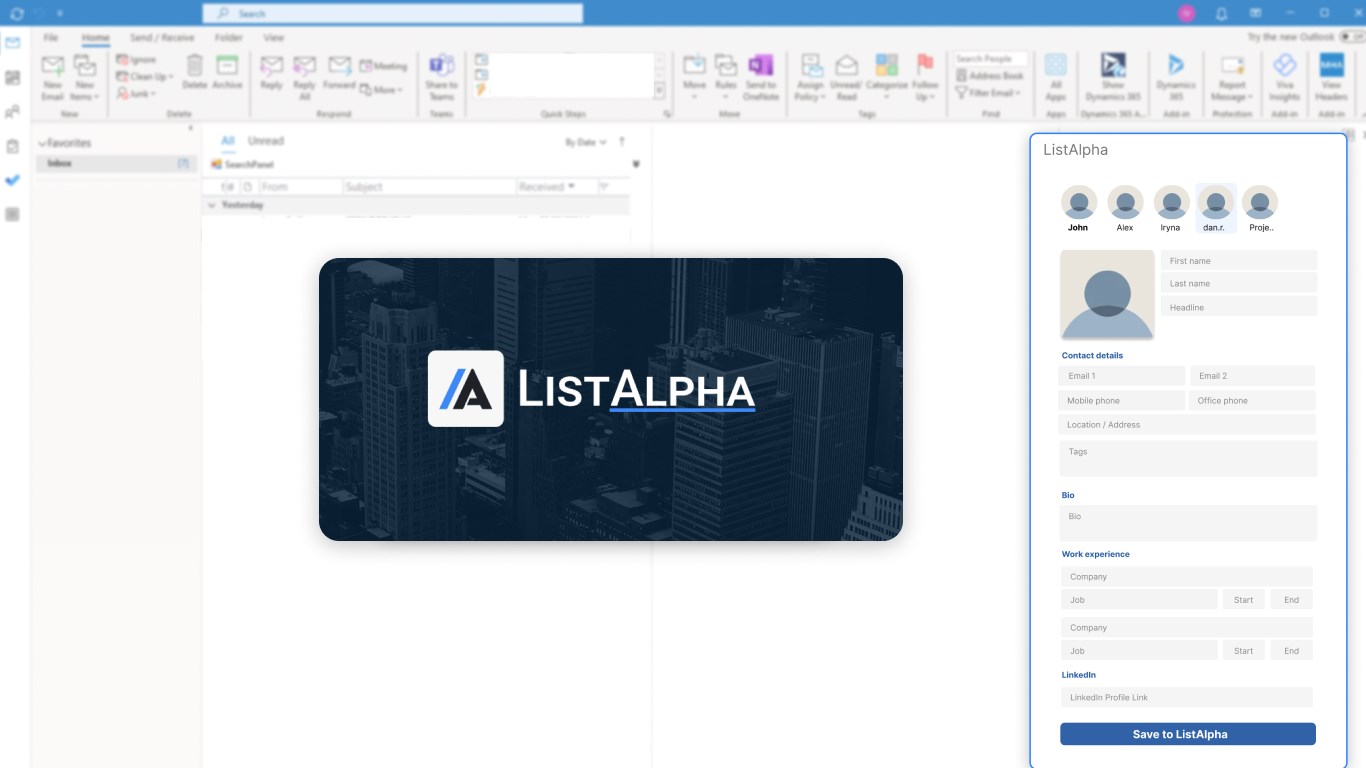Click Show Dynamics 365 icon
Viewport: 1366px width, 768px height.
(x=1112, y=66)
